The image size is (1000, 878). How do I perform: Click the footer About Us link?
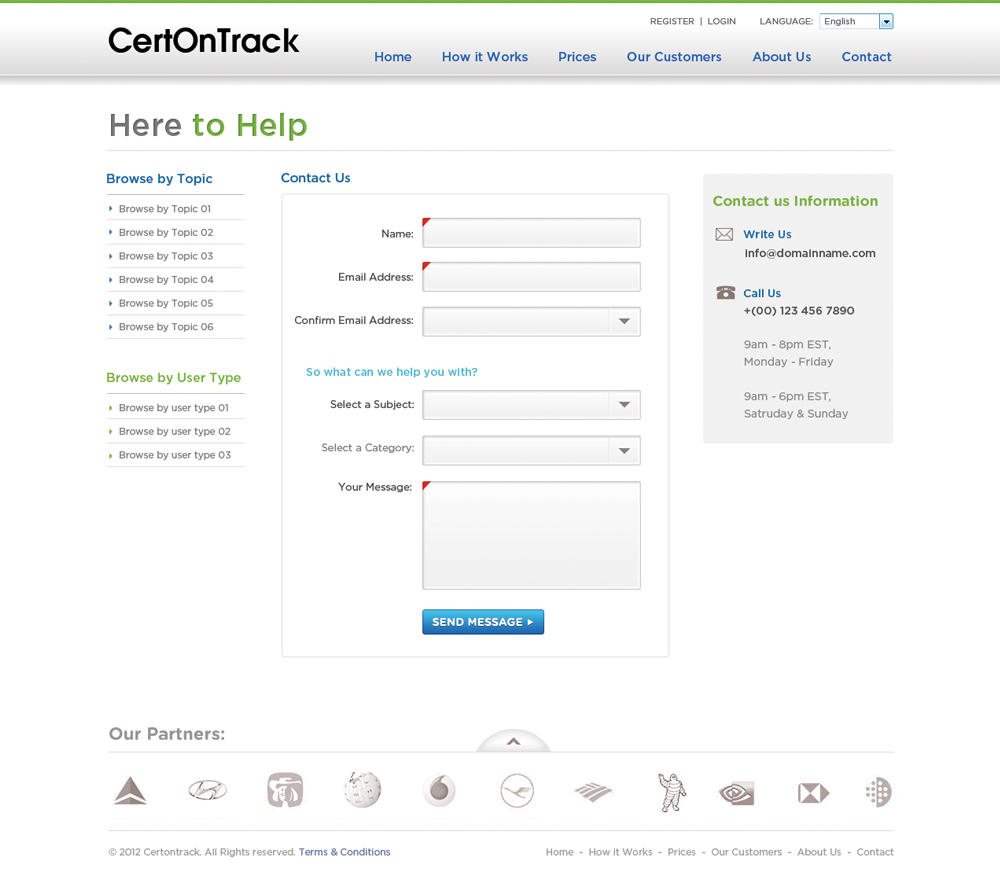(819, 852)
